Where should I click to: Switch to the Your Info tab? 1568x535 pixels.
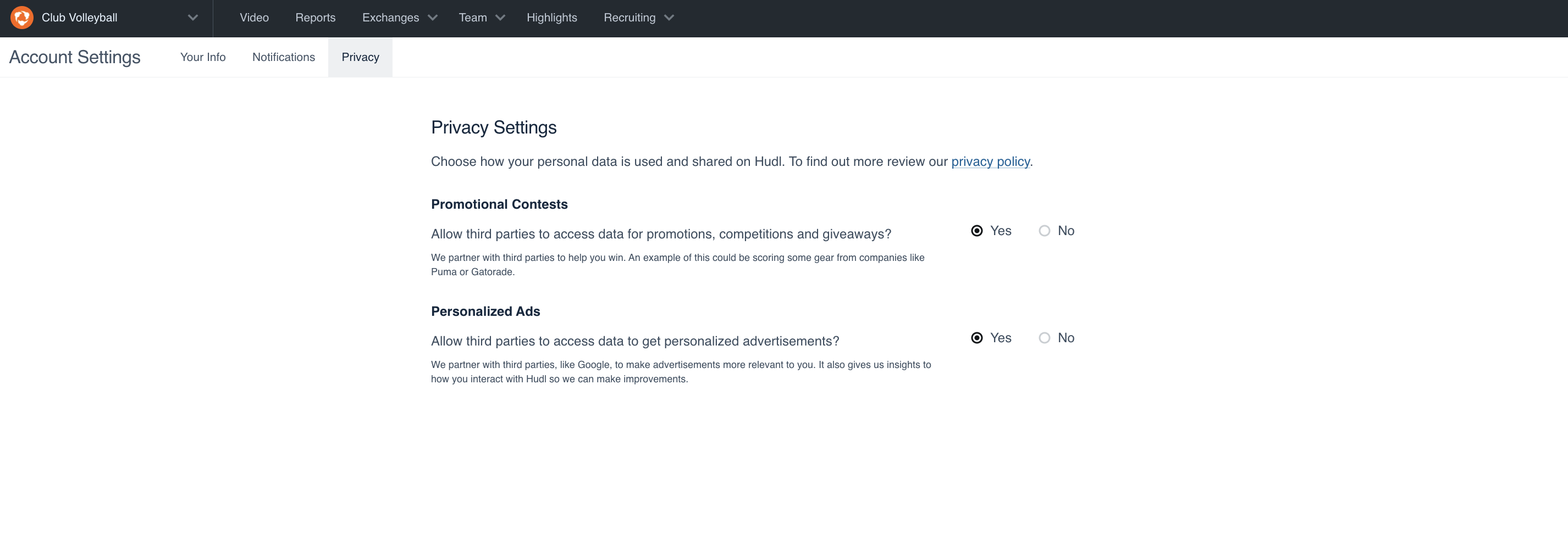coord(203,57)
